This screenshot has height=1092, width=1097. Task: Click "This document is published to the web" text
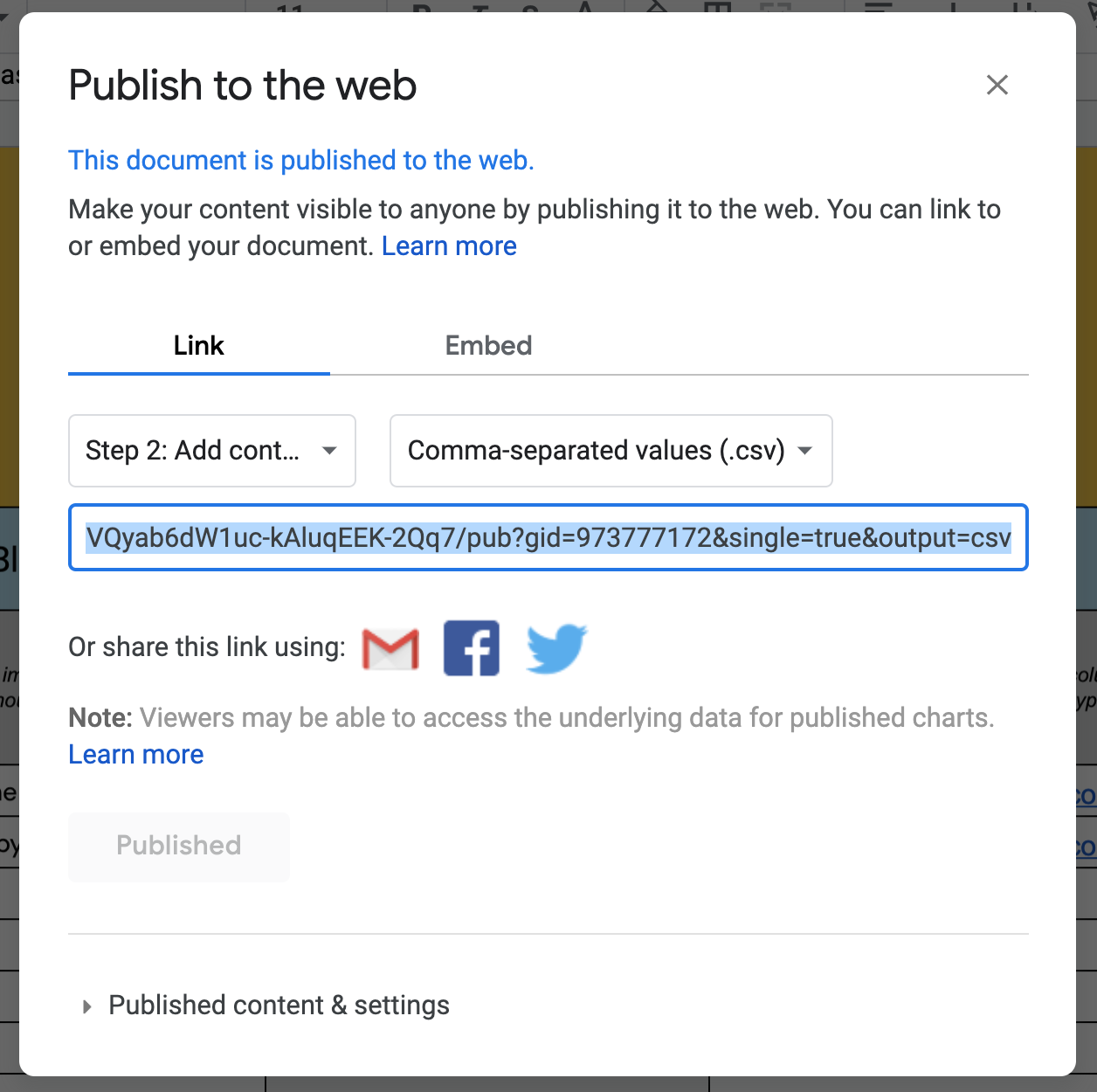301,161
